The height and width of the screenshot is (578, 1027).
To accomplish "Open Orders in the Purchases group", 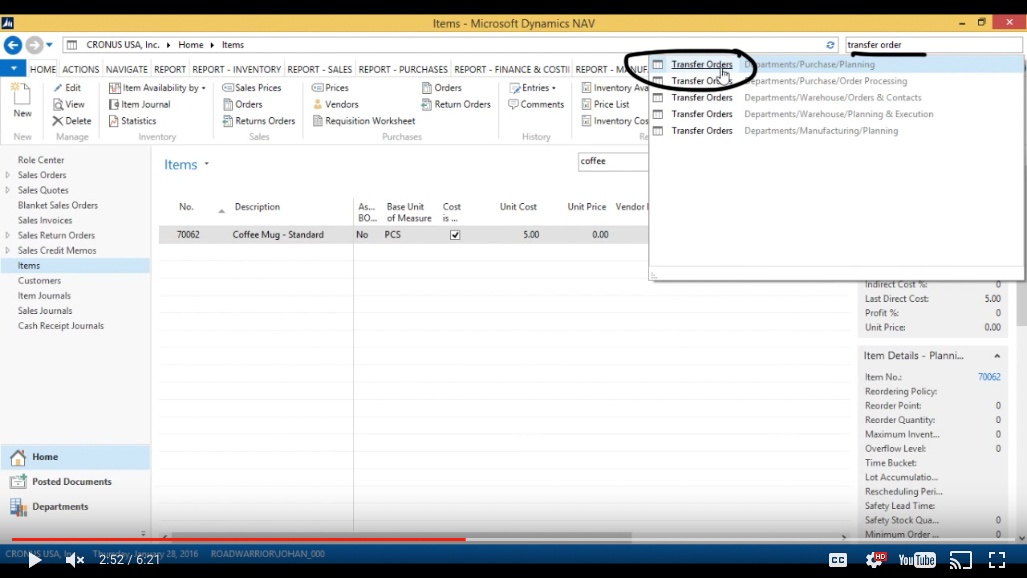I will click(x=441, y=88).
